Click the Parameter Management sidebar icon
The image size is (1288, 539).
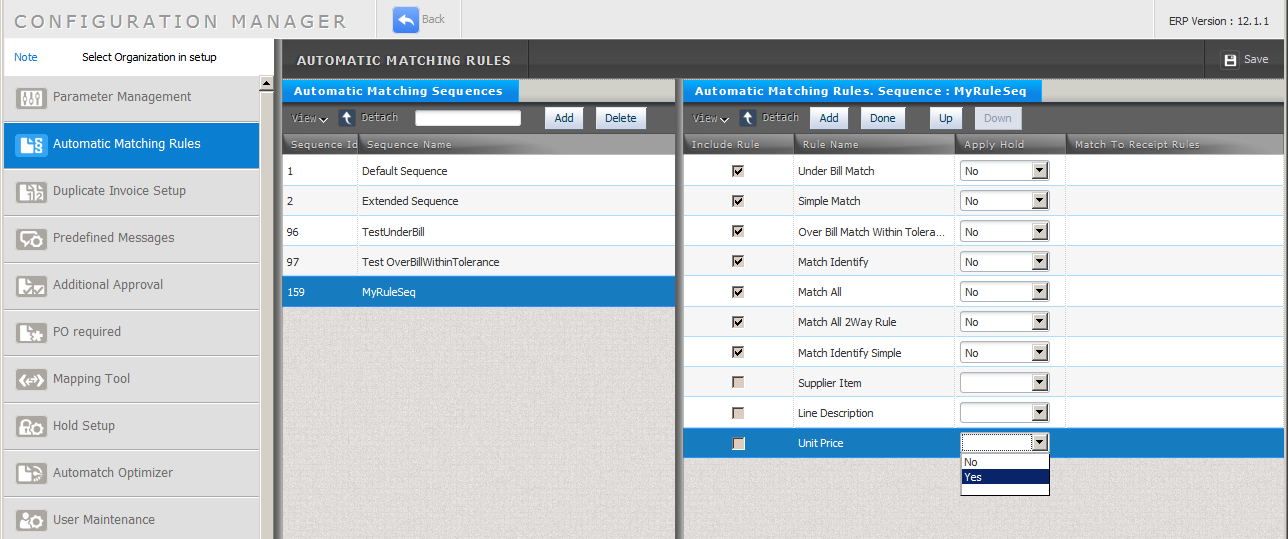pyautogui.click(x=32, y=97)
